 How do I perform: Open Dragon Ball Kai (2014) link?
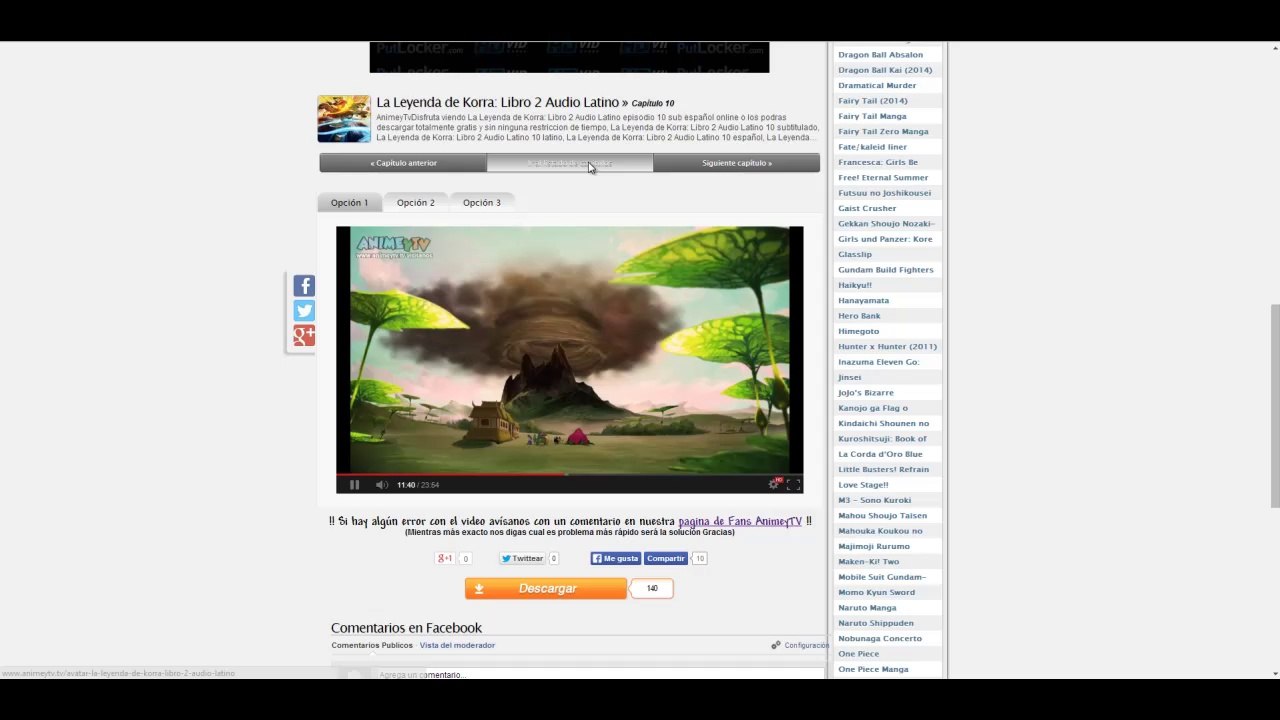tap(885, 70)
